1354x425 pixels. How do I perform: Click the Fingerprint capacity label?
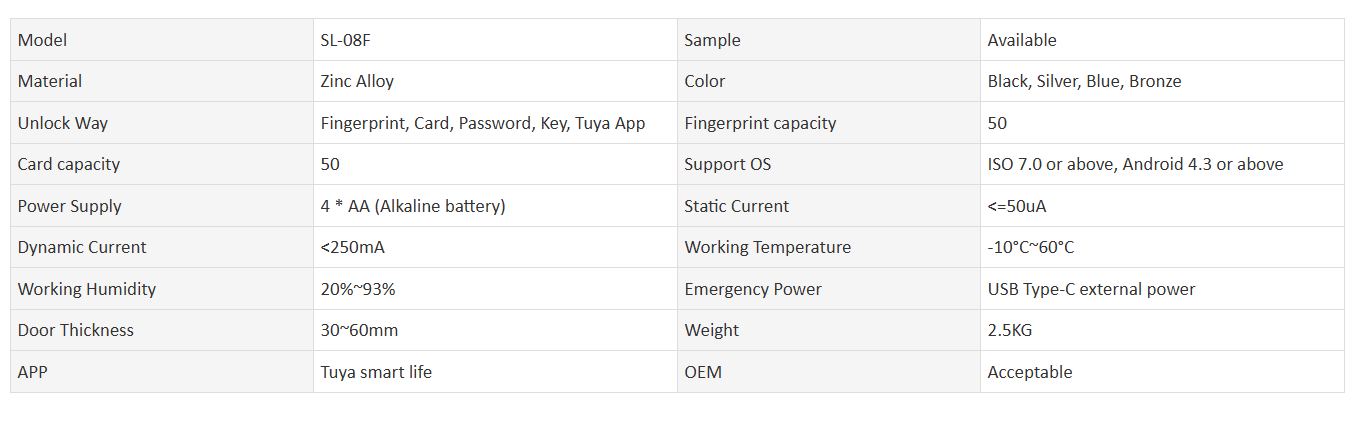click(760, 123)
